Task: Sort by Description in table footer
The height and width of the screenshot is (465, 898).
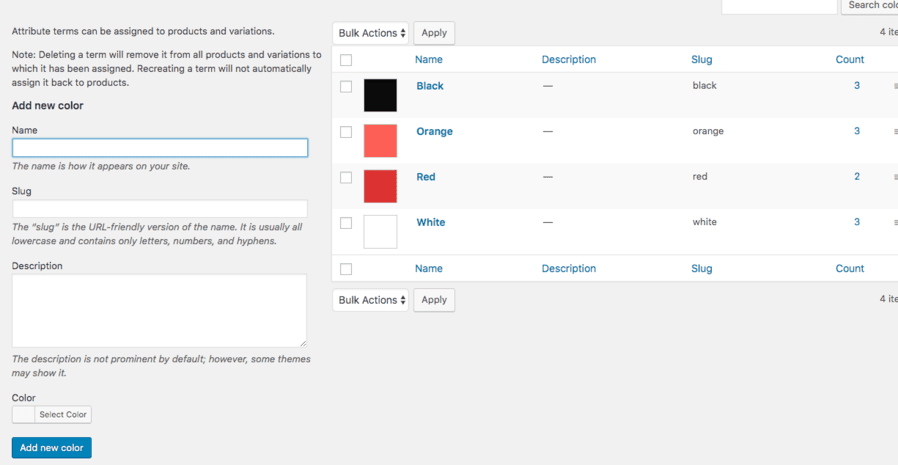Action: click(569, 269)
